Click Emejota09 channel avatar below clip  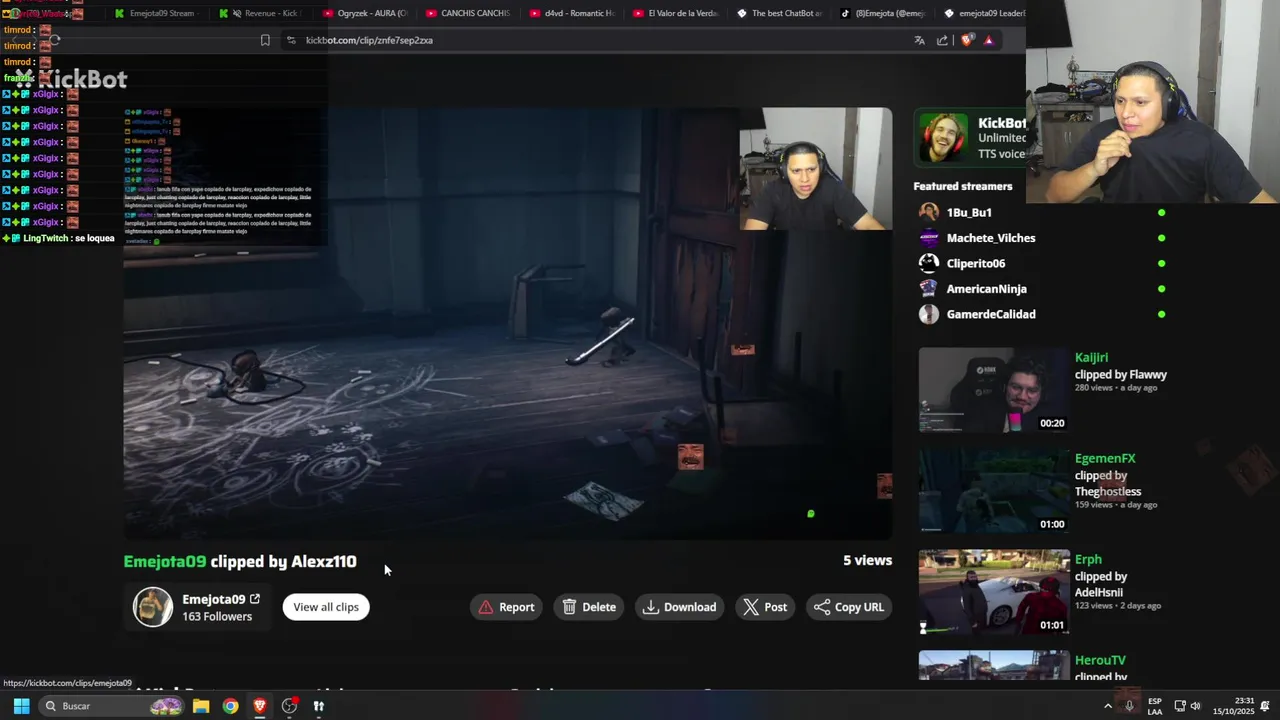[x=153, y=607]
